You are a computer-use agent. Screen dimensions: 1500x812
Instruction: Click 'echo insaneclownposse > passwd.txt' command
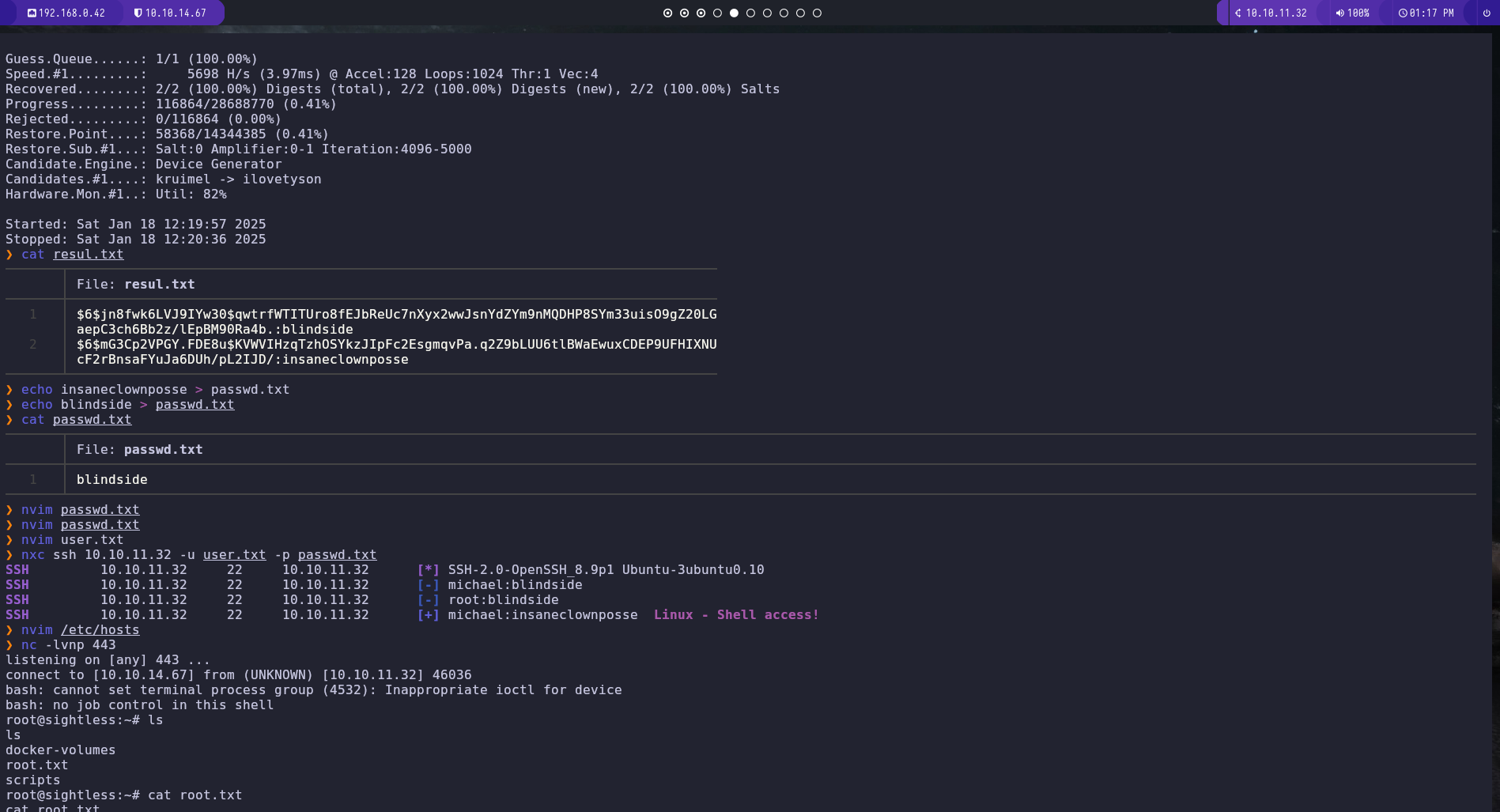tap(156, 390)
